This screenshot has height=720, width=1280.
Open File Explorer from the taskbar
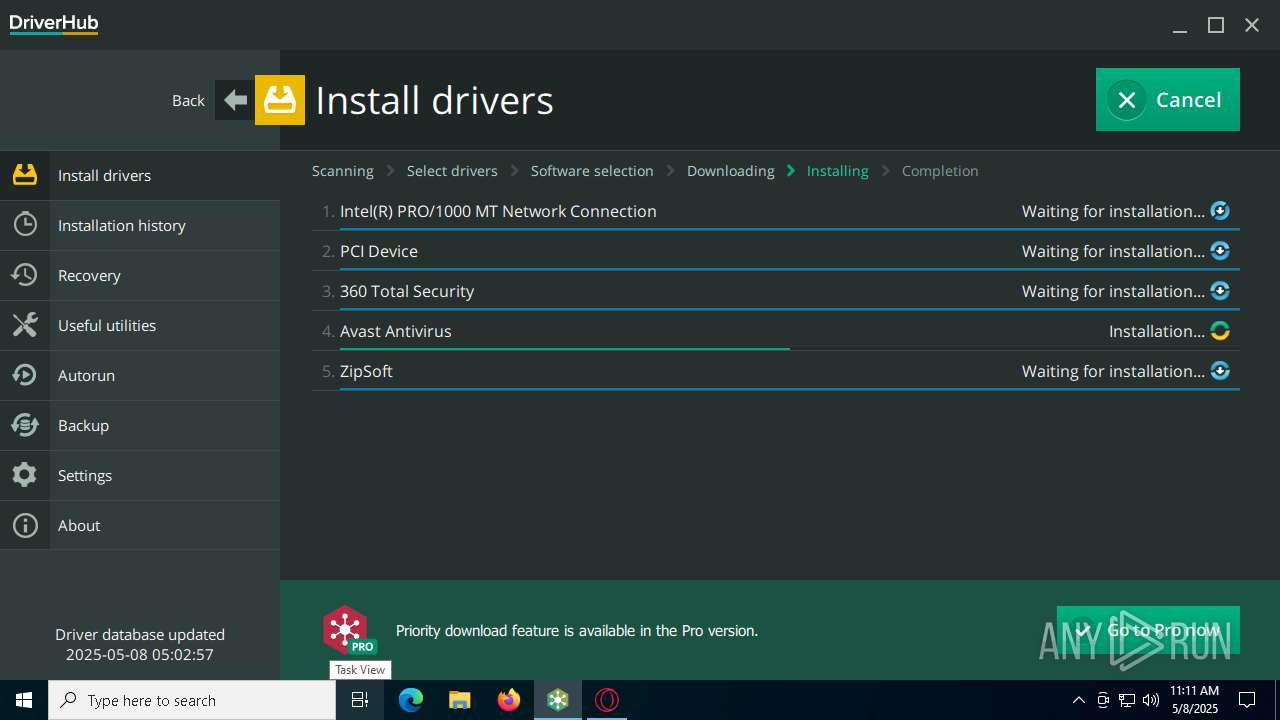460,700
